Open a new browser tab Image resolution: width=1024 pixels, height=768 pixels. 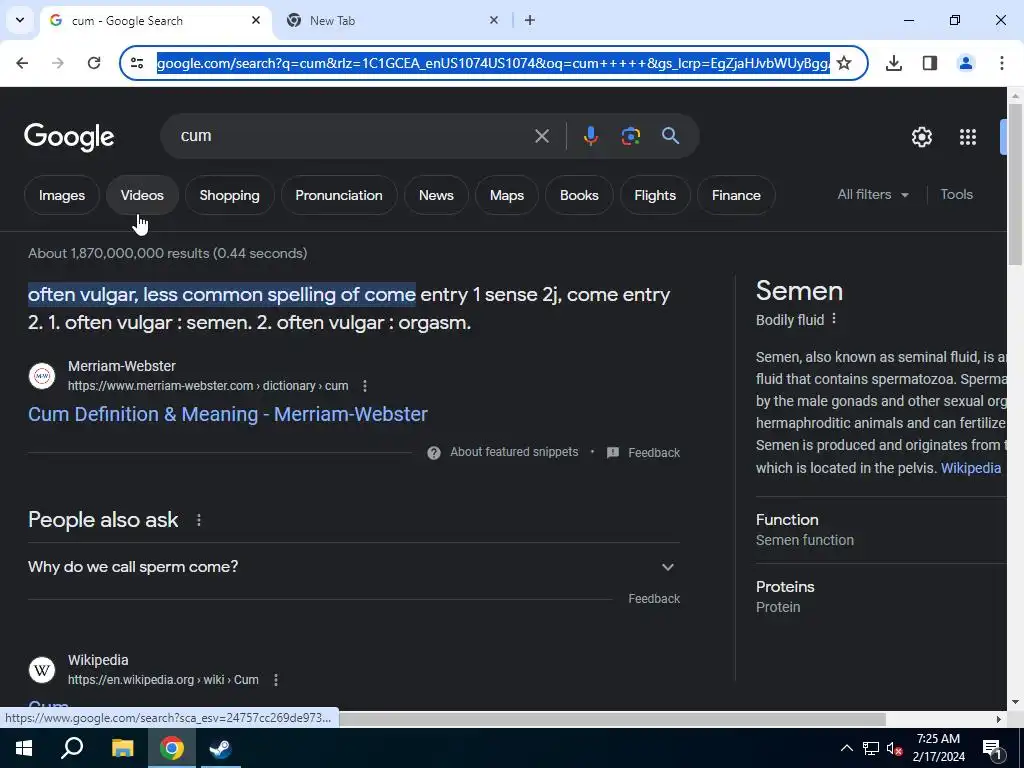(x=530, y=20)
